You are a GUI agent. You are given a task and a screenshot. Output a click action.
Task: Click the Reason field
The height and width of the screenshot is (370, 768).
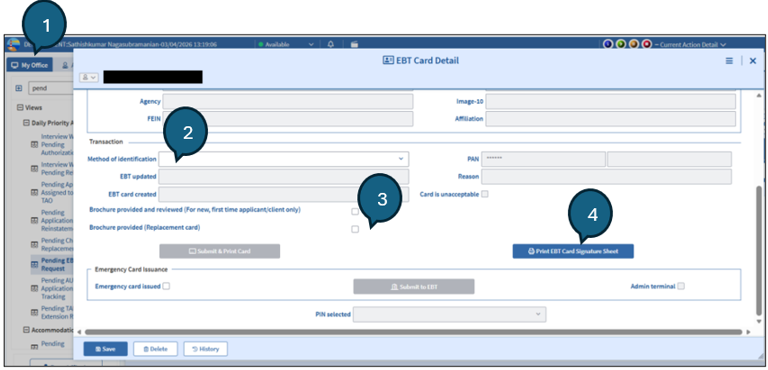tap(606, 176)
